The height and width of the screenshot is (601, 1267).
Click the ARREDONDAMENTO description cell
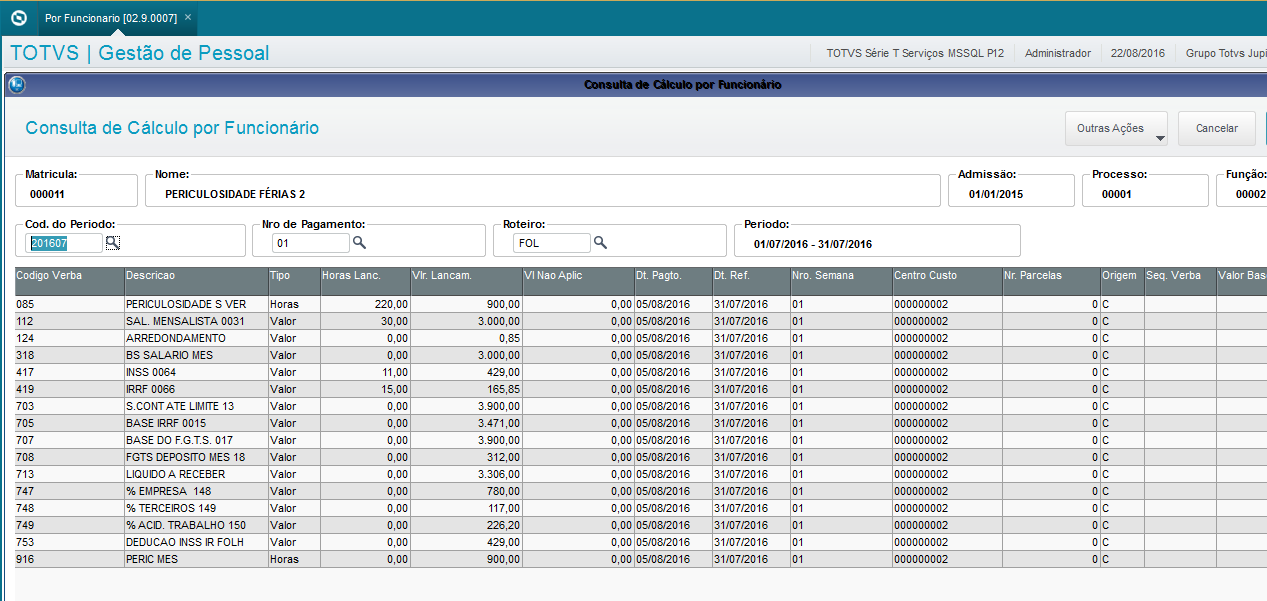(196, 338)
